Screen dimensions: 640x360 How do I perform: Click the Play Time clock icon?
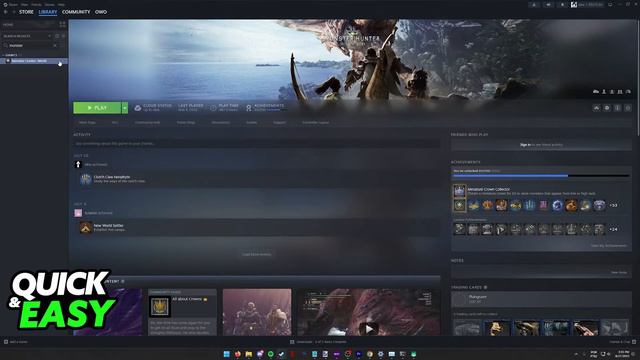pyautogui.click(x=213, y=108)
